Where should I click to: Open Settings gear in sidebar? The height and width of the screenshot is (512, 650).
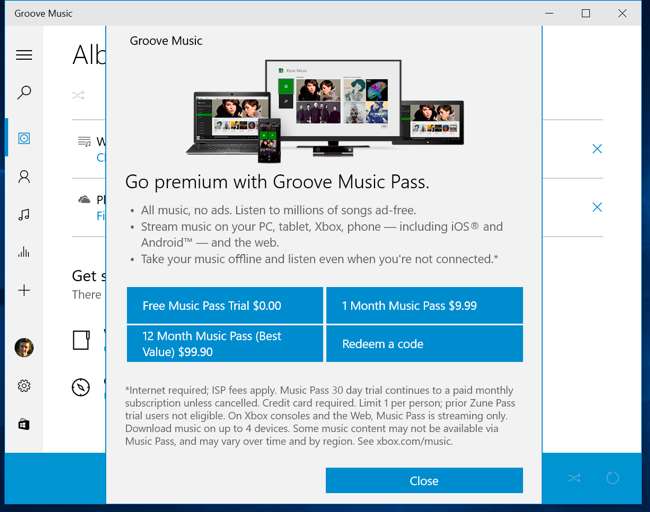coord(24,386)
